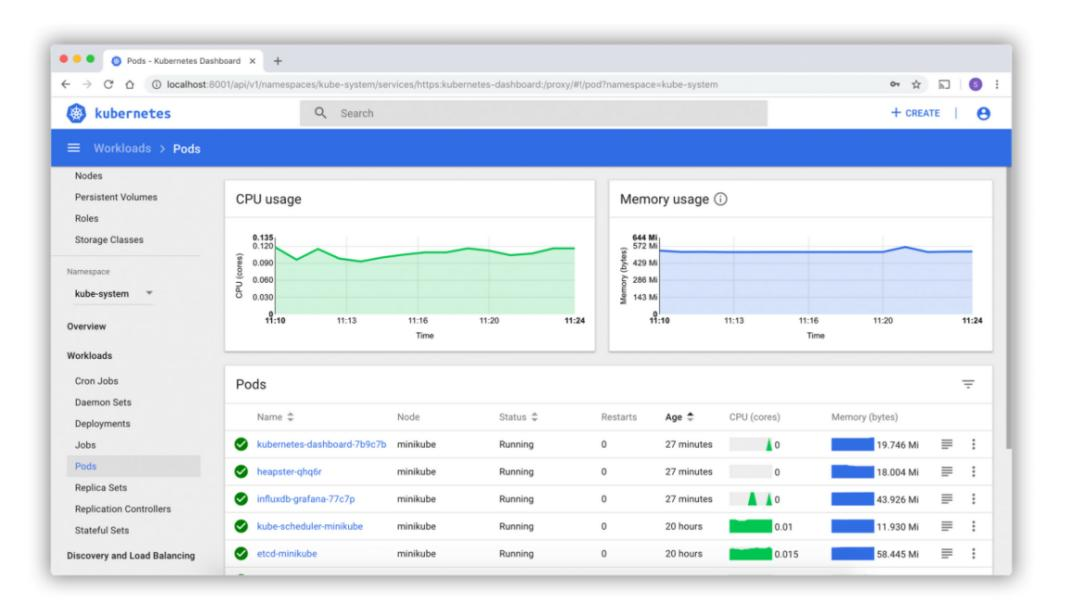Viewport: 1072px width, 615px height.
Task: Select Stateful Sets in sidebar
Action: [x=102, y=530]
